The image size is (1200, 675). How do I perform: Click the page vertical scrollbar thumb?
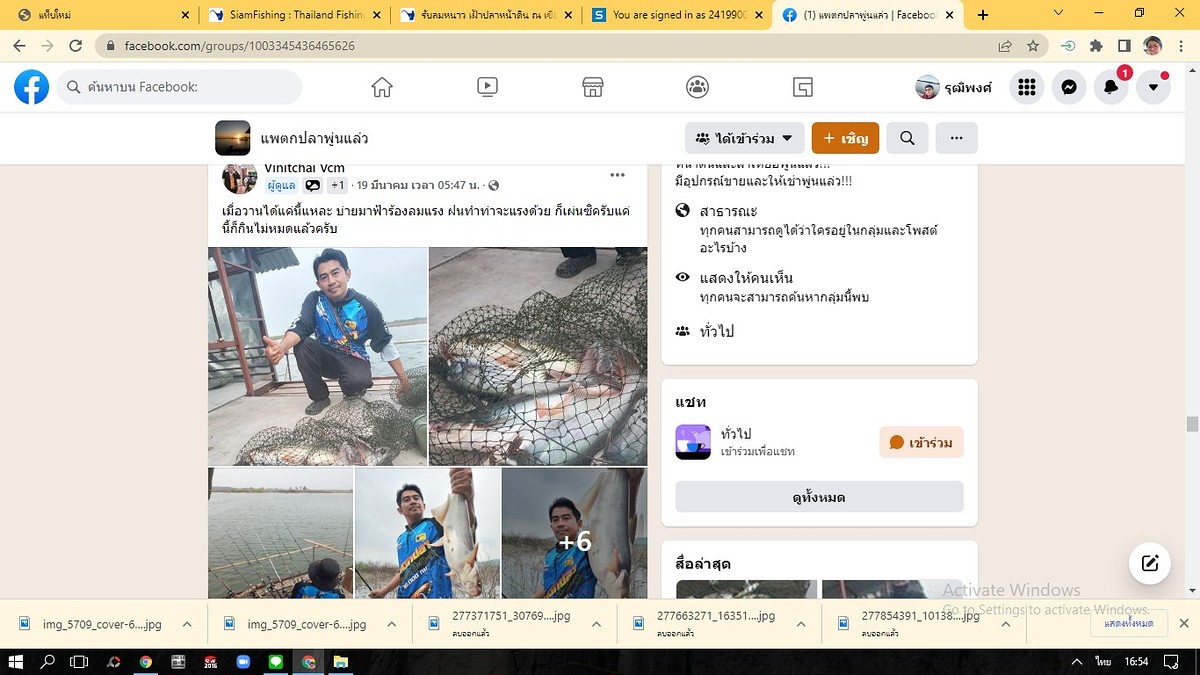tap(1192, 424)
